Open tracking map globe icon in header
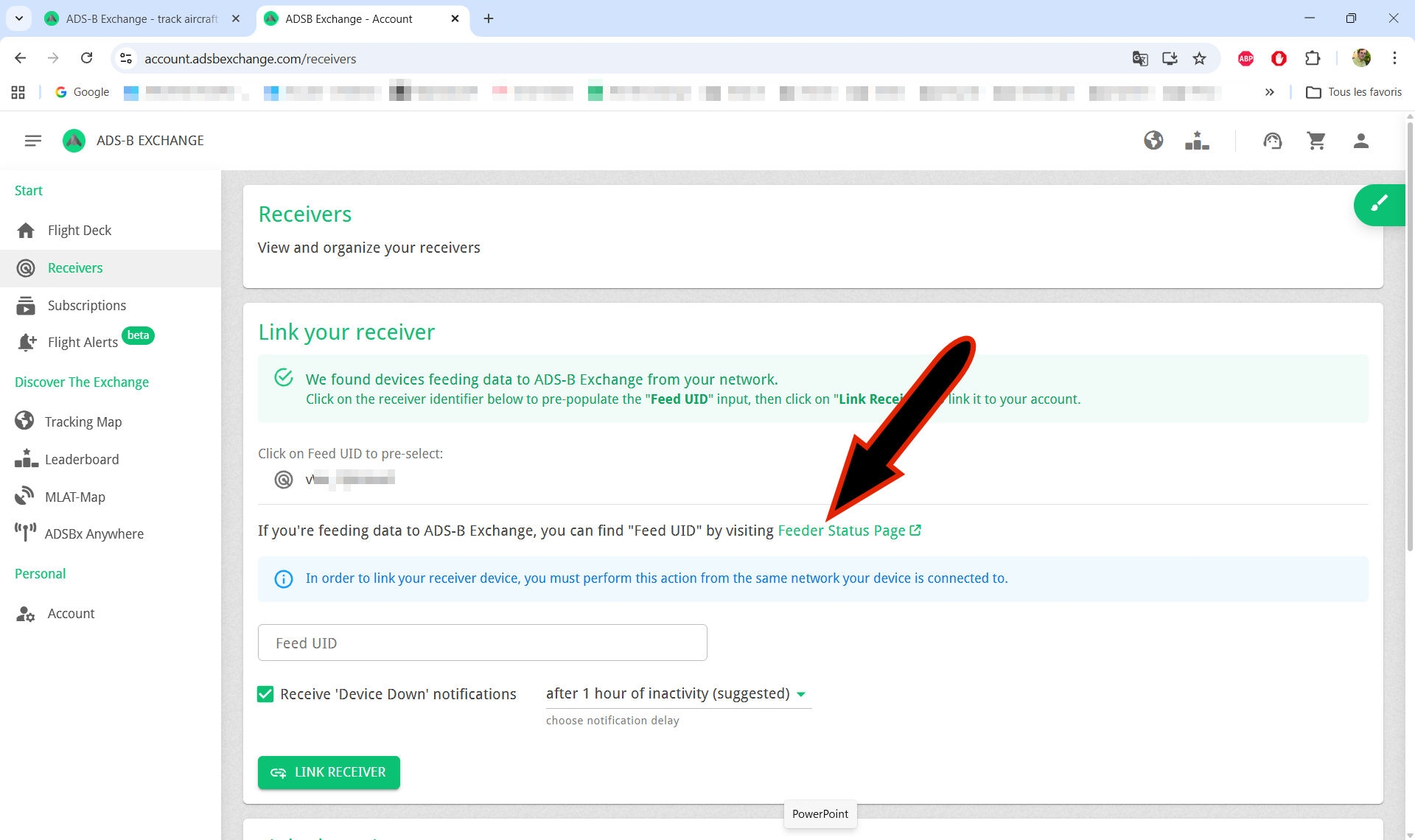This screenshot has height=840, width=1415. click(x=1153, y=140)
